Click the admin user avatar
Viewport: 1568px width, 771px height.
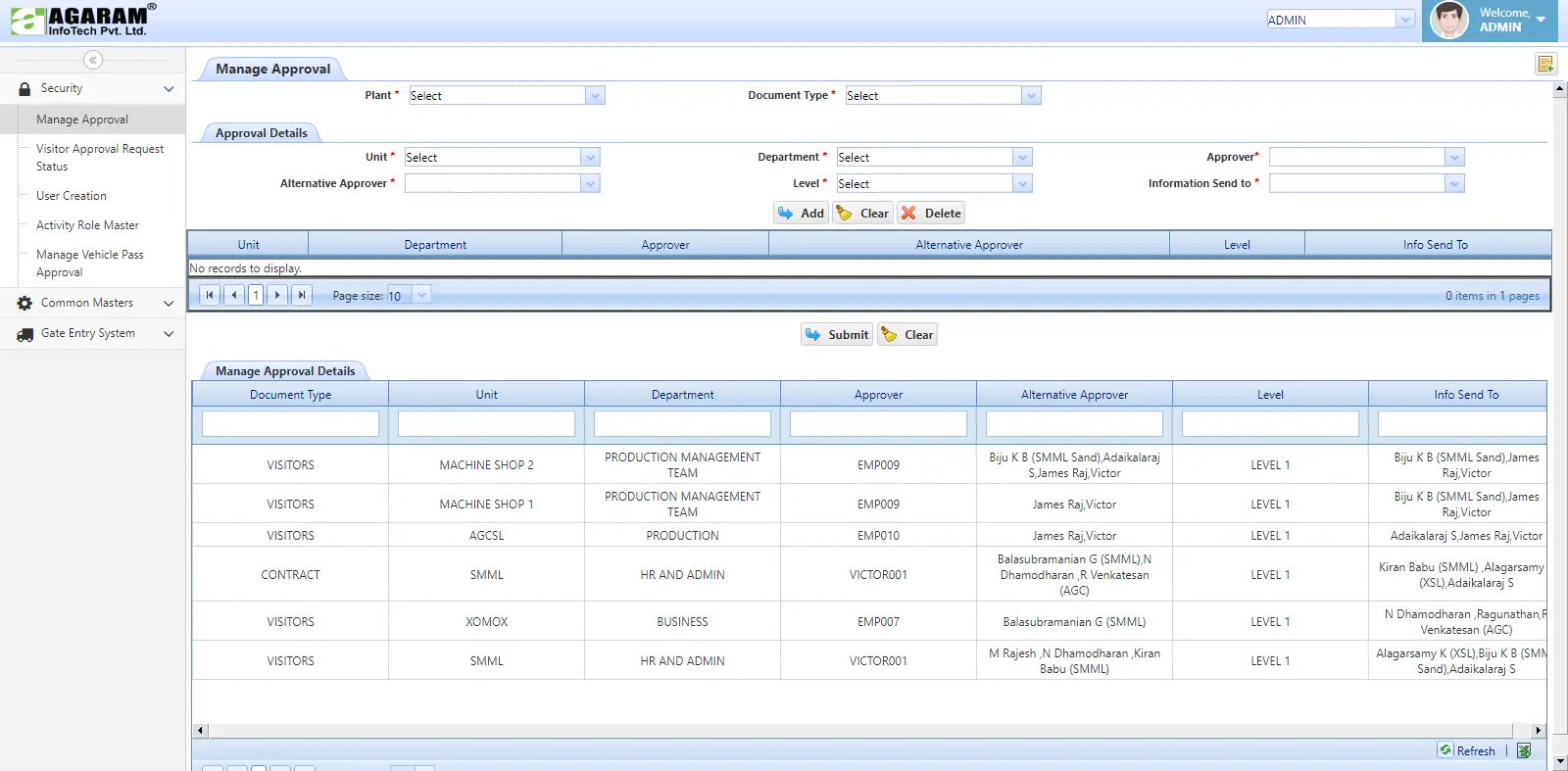[1448, 21]
